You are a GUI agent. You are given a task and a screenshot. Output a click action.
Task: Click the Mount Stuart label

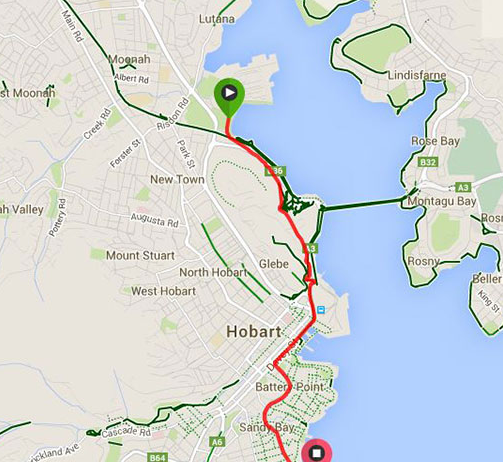click(x=140, y=256)
